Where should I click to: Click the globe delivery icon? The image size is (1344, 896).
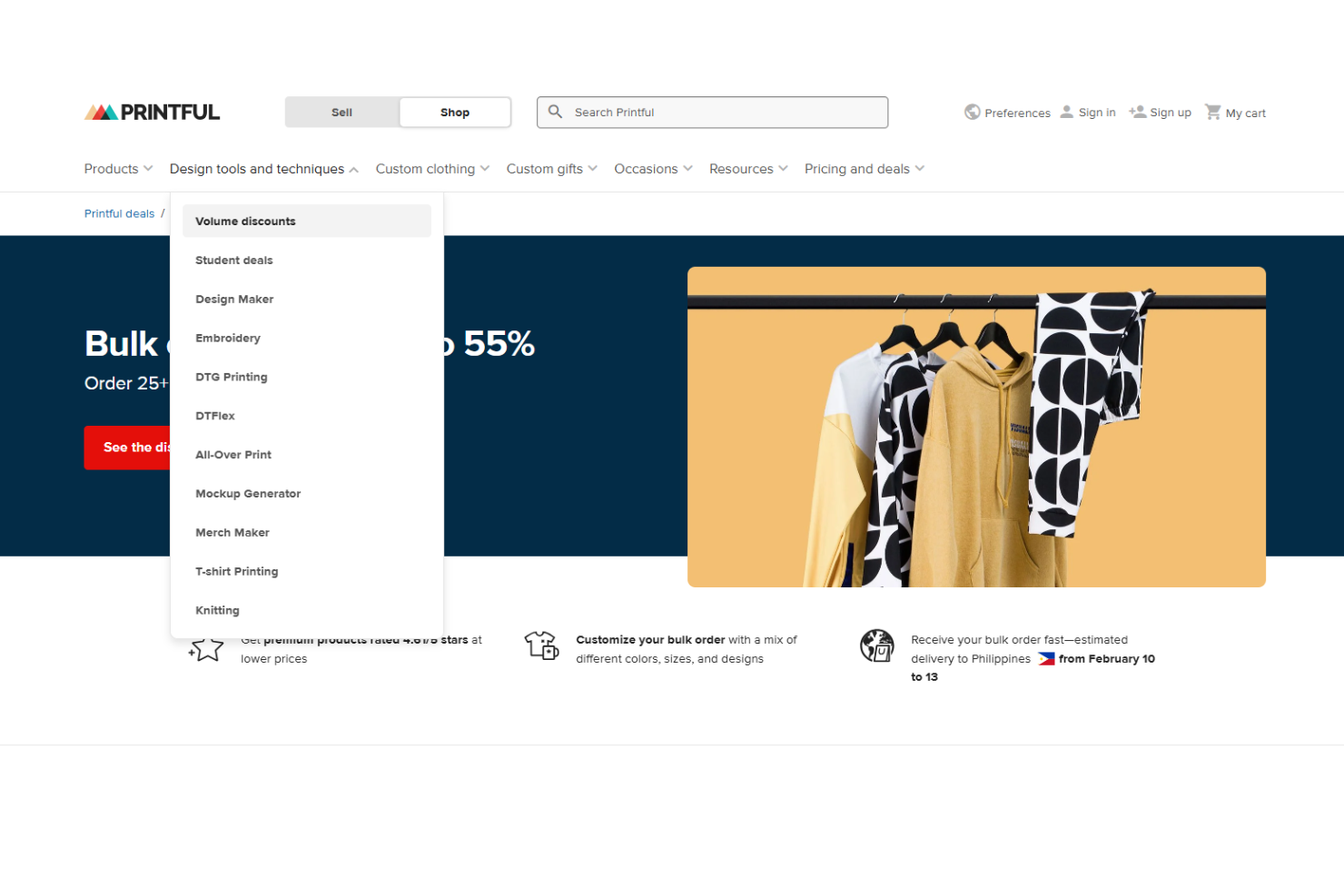coord(877,645)
